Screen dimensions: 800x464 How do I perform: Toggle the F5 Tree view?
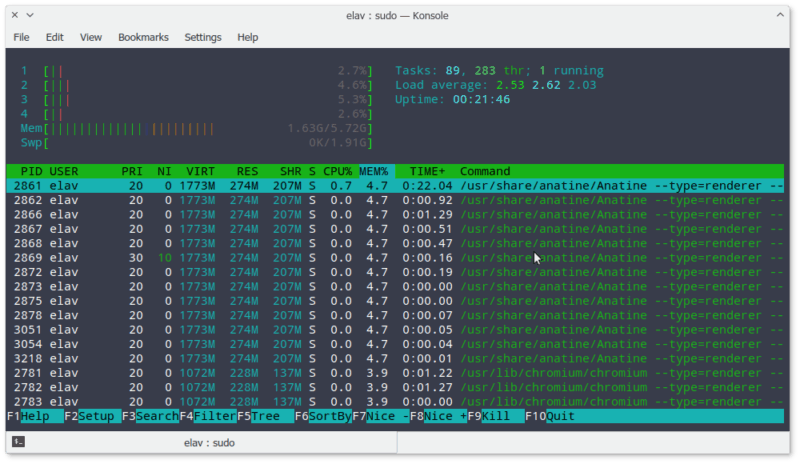[x=265, y=416]
